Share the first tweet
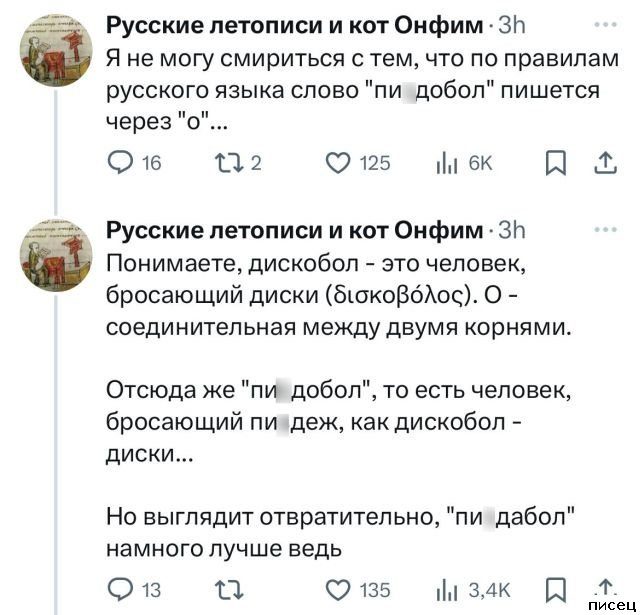This screenshot has height=615, width=640. tap(605, 164)
